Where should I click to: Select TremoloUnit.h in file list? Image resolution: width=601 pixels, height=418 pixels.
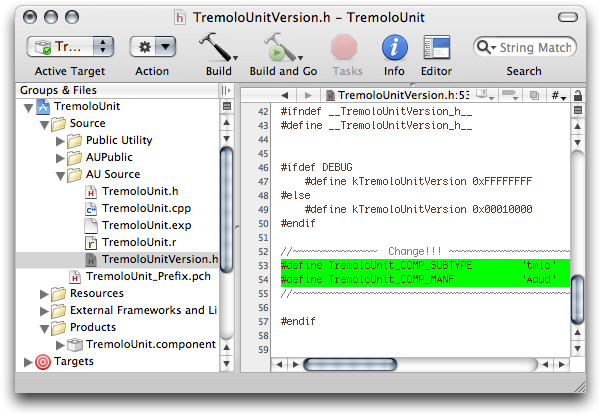(139, 191)
